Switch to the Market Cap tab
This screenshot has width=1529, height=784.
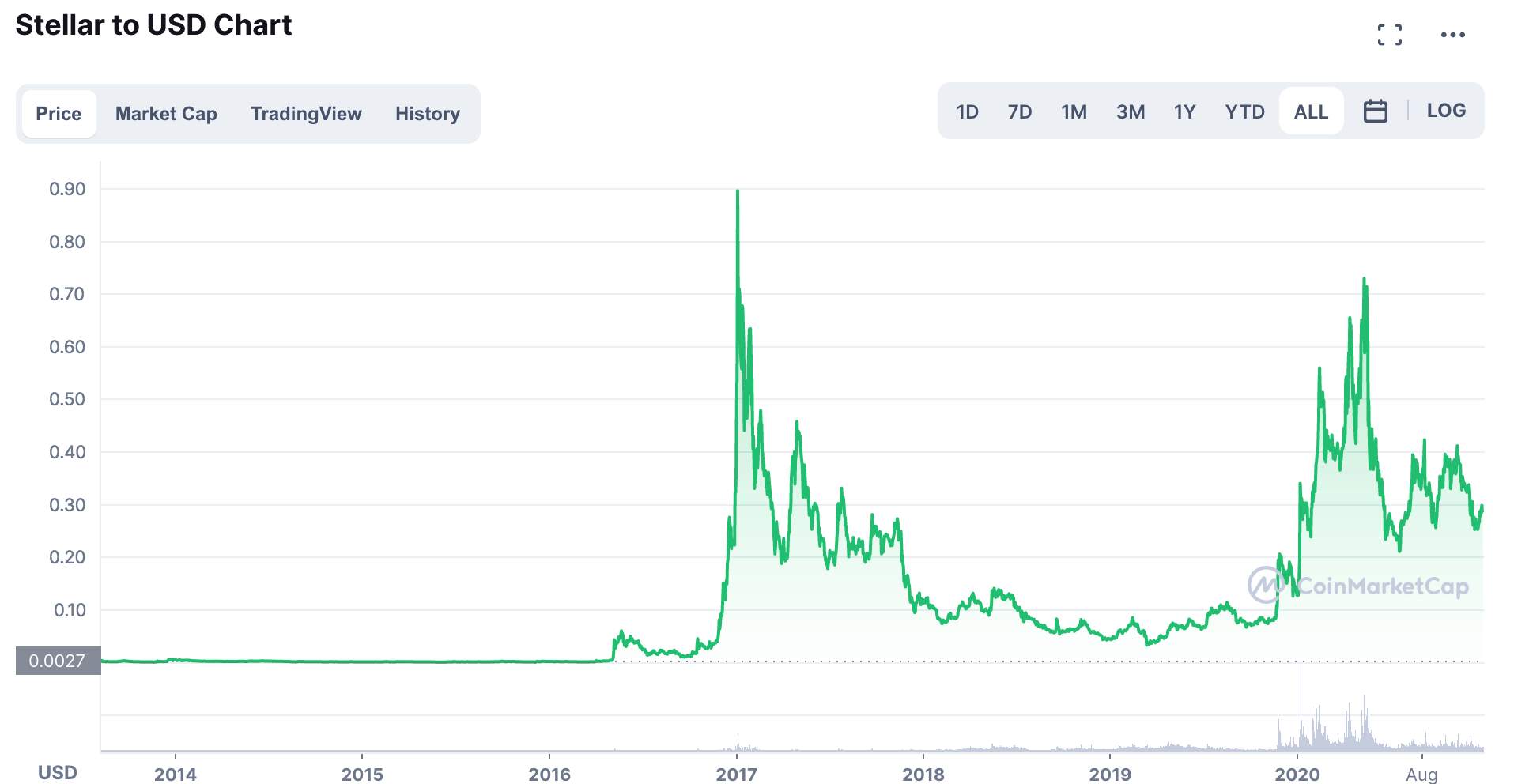click(x=166, y=114)
